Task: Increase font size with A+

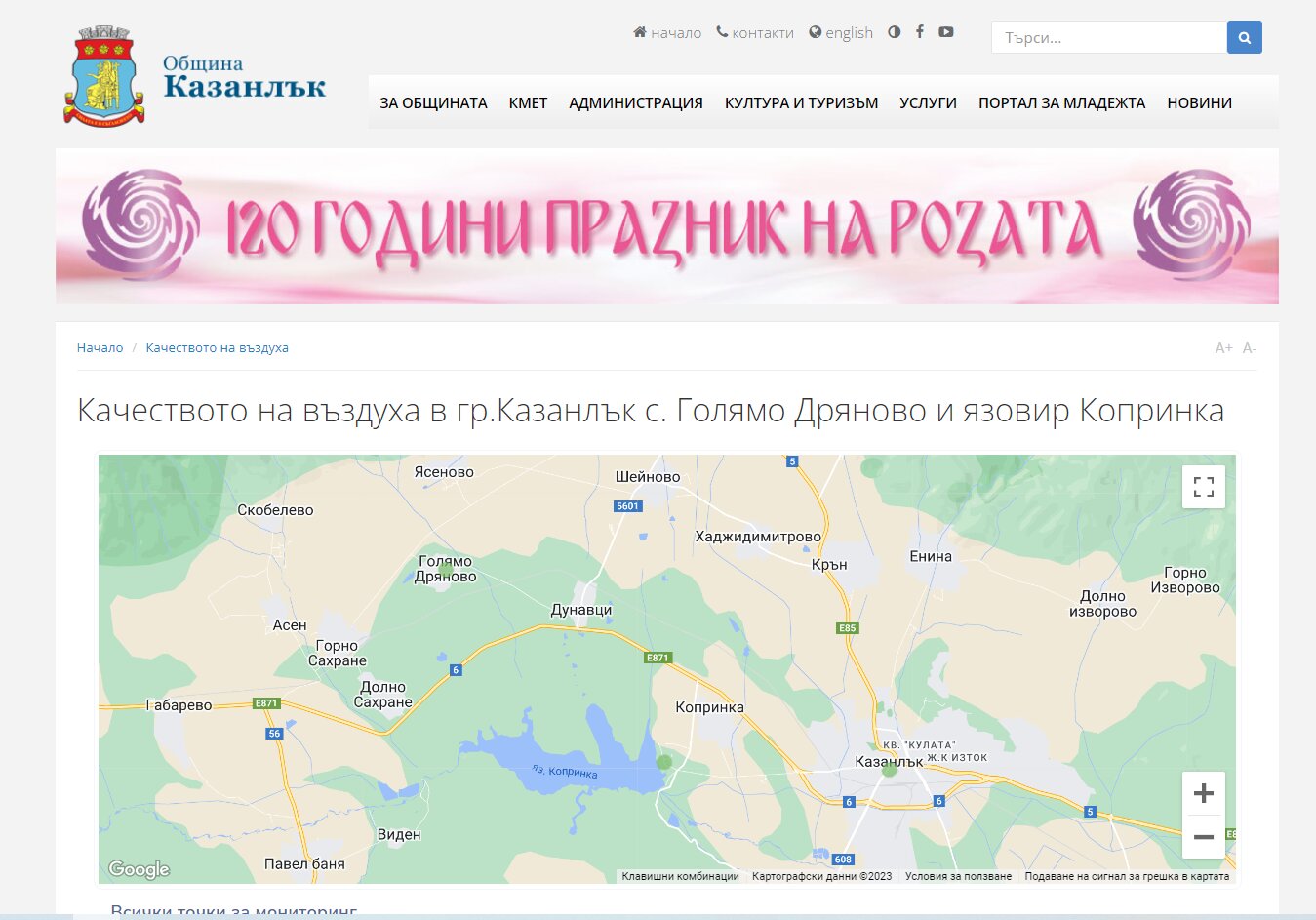Action: pyautogui.click(x=1223, y=348)
